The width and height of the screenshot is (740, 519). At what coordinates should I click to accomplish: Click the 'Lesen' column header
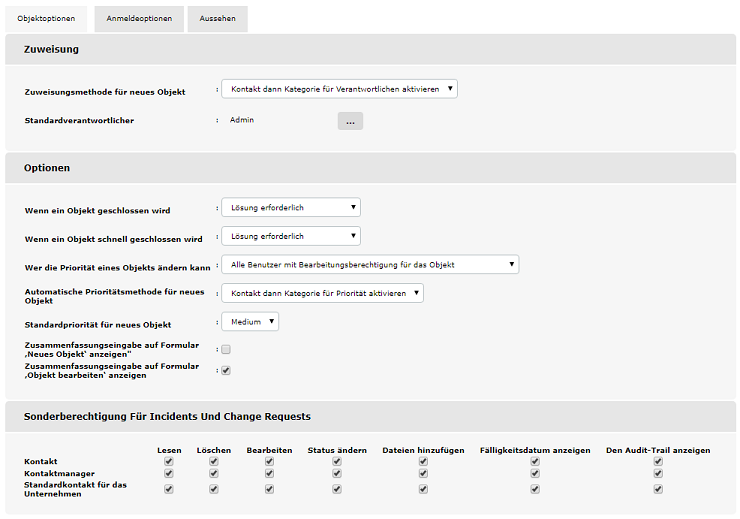click(169, 450)
